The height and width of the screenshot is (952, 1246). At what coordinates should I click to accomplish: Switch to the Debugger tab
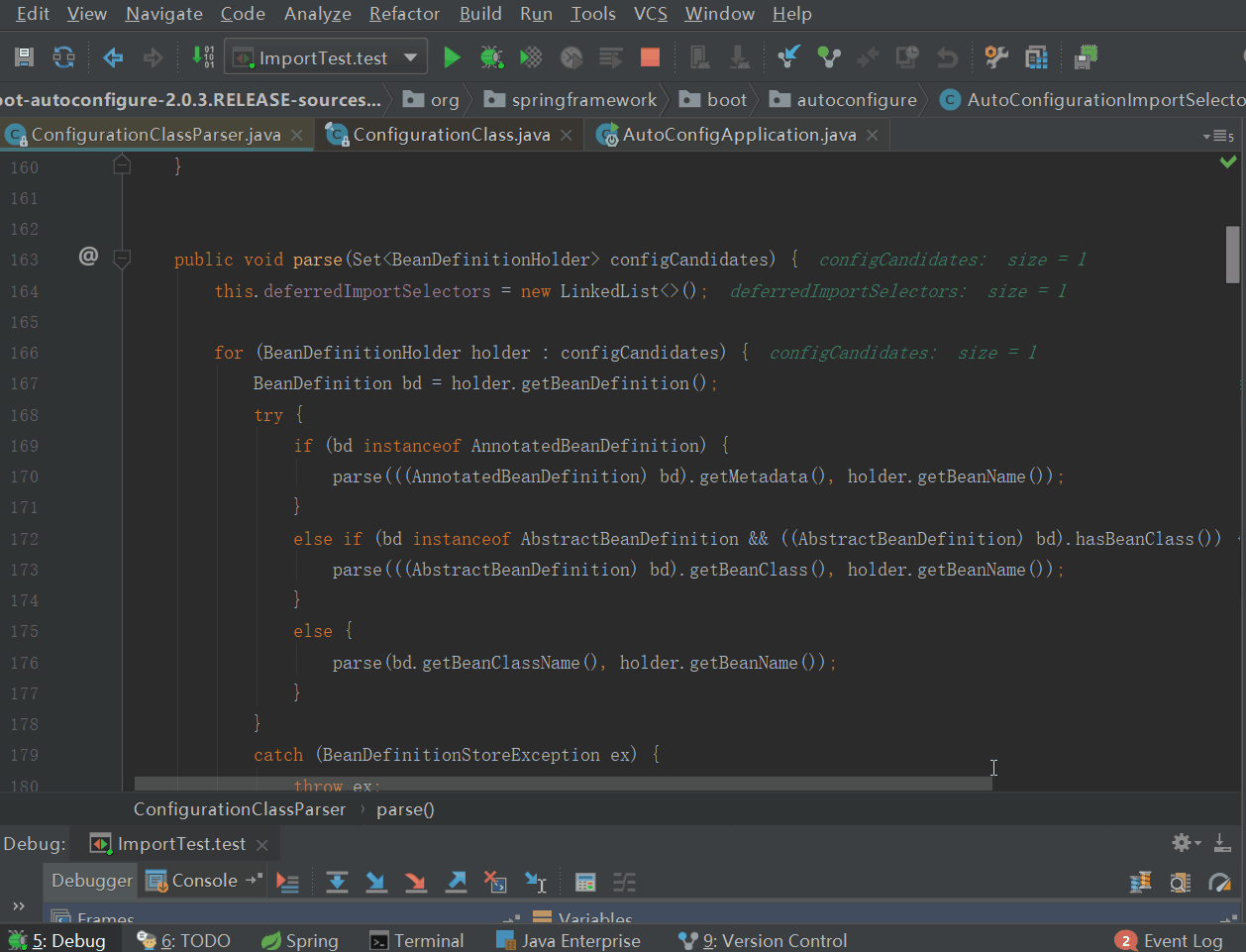[x=91, y=881]
